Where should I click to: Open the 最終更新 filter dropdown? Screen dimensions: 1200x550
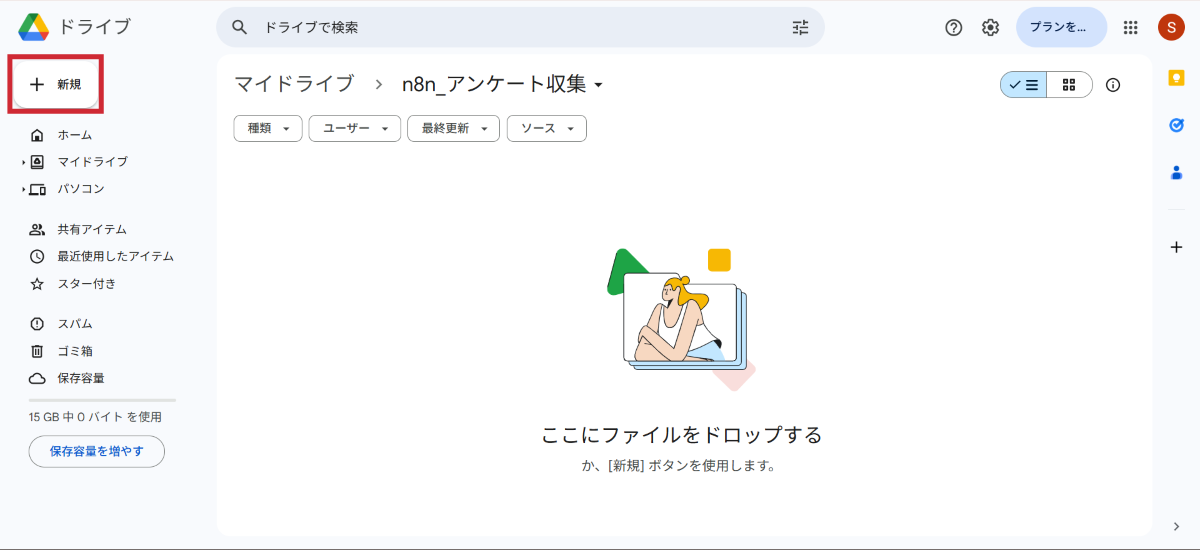pyautogui.click(x=453, y=129)
